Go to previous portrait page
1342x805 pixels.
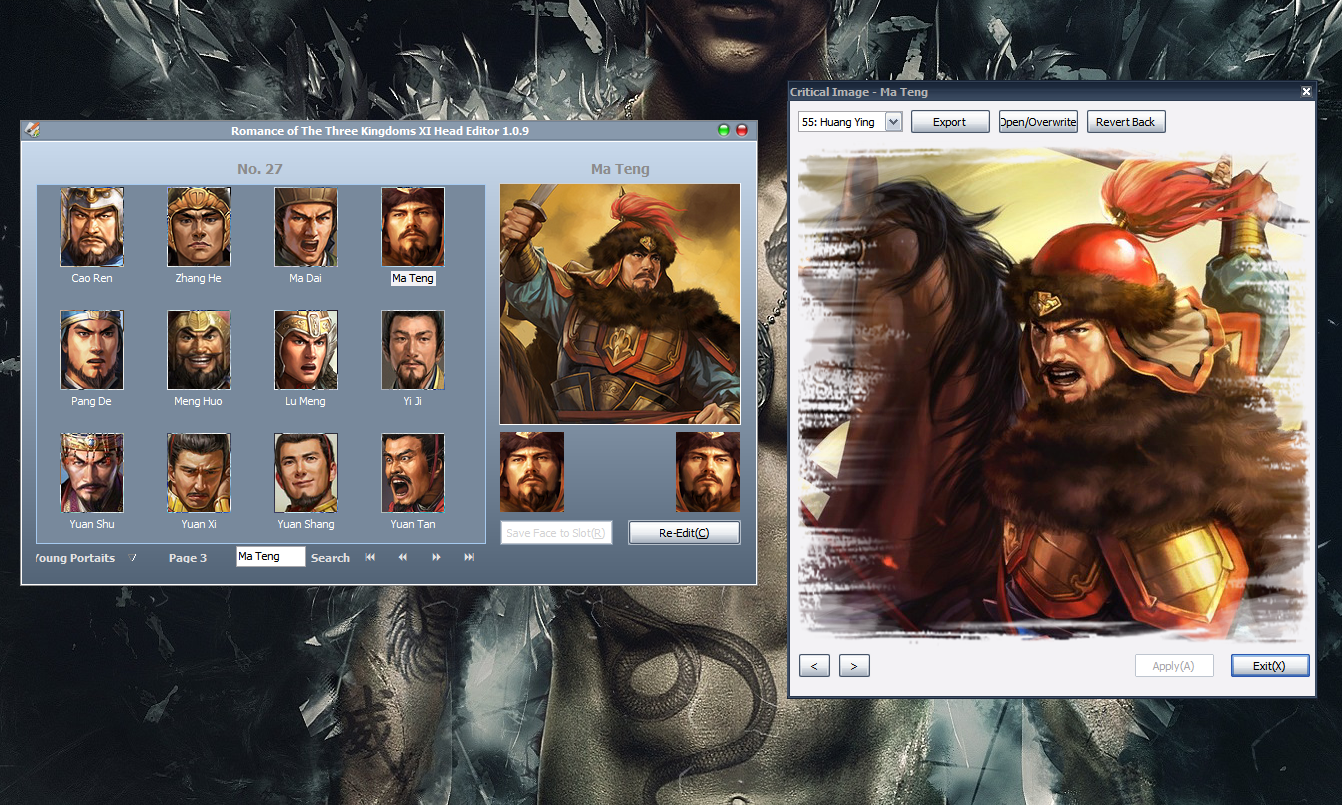403,557
